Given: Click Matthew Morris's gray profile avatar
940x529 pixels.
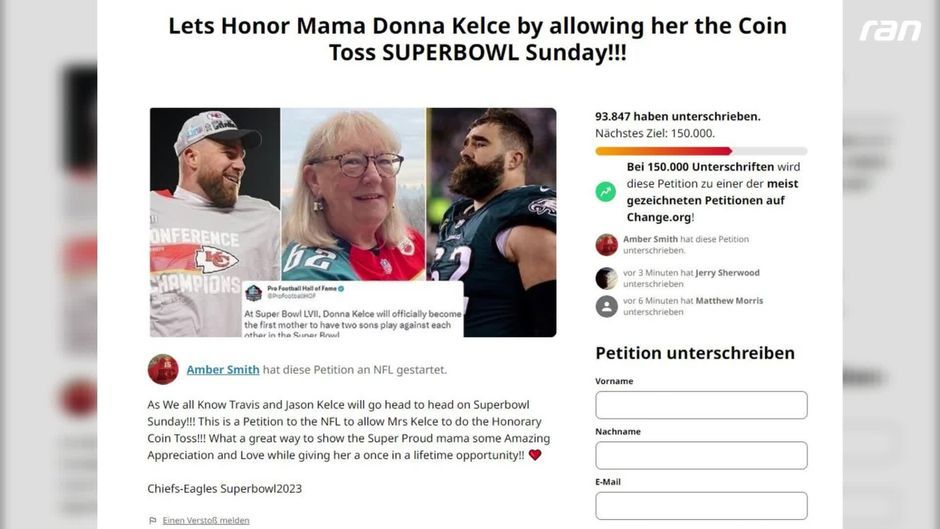Looking at the screenshot, I should click(606, 306).
